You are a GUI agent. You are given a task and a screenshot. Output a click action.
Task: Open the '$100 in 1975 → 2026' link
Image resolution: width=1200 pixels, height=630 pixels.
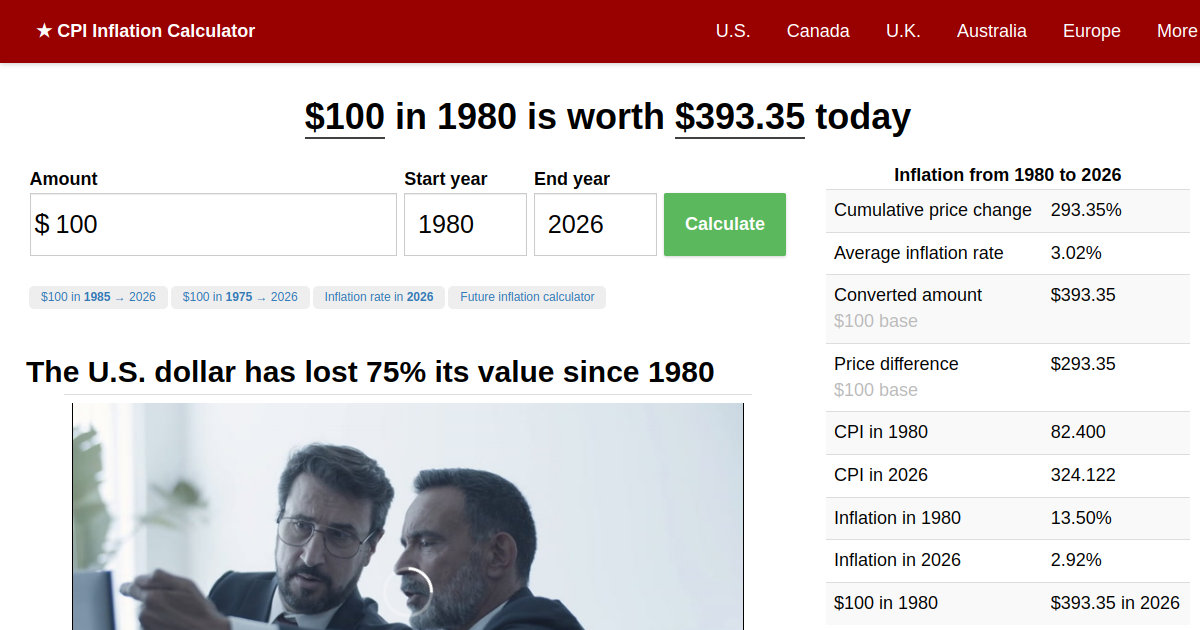coord(240,297)
